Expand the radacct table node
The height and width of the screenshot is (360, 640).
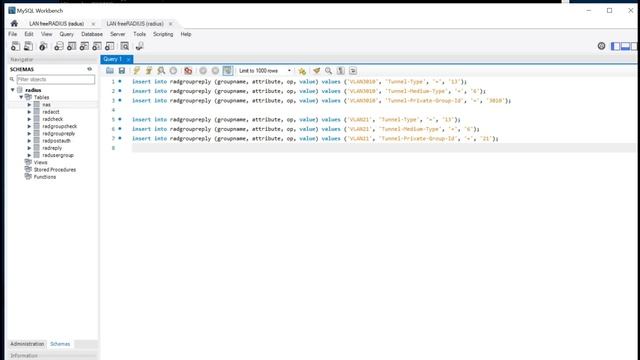[x=29, y=112]
